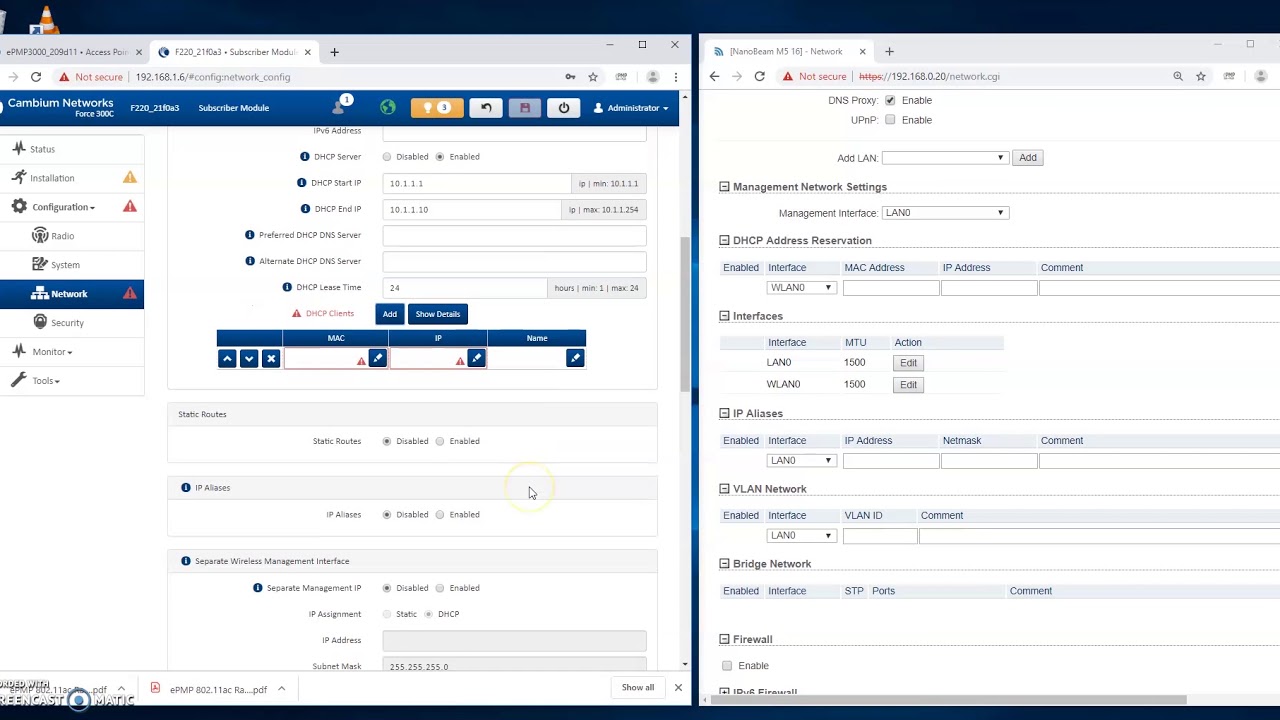Open the orange lightbulb alerts button
1280x720 pixels.
(437, 107)
